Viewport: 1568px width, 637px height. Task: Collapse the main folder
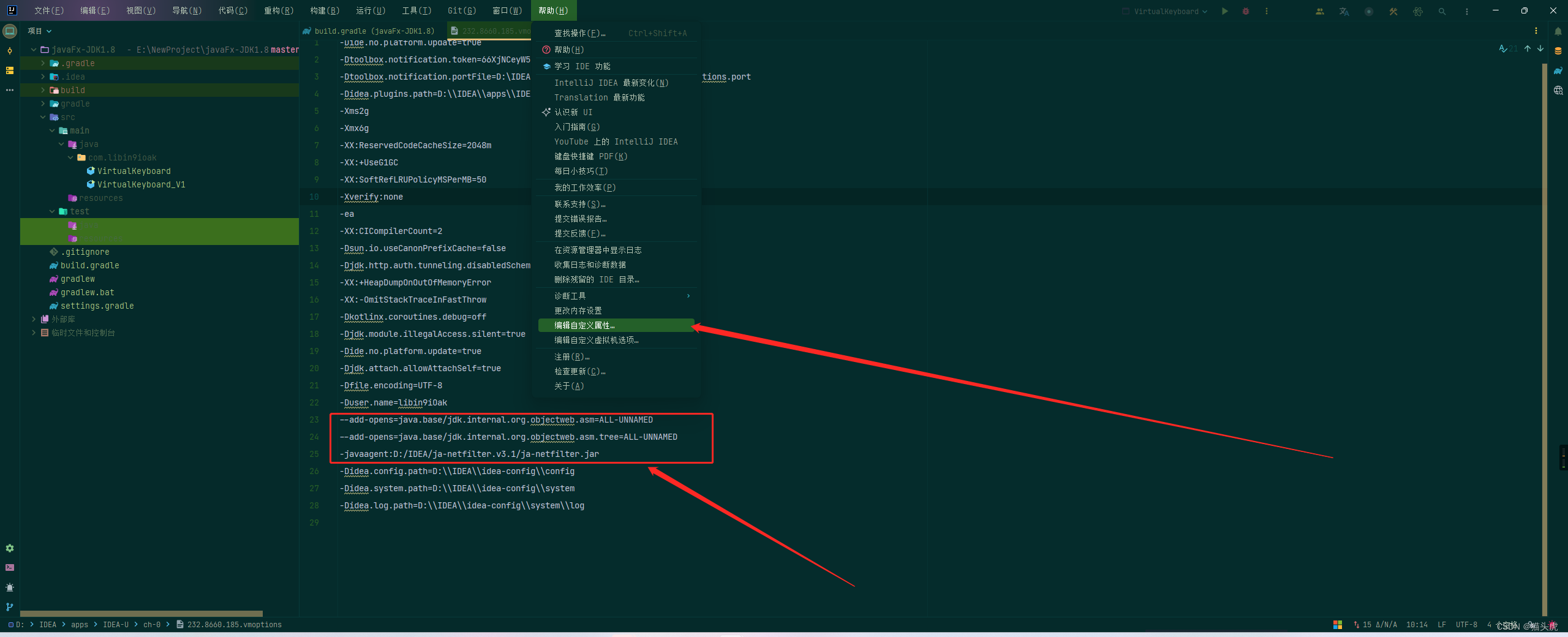click(52, 130)
